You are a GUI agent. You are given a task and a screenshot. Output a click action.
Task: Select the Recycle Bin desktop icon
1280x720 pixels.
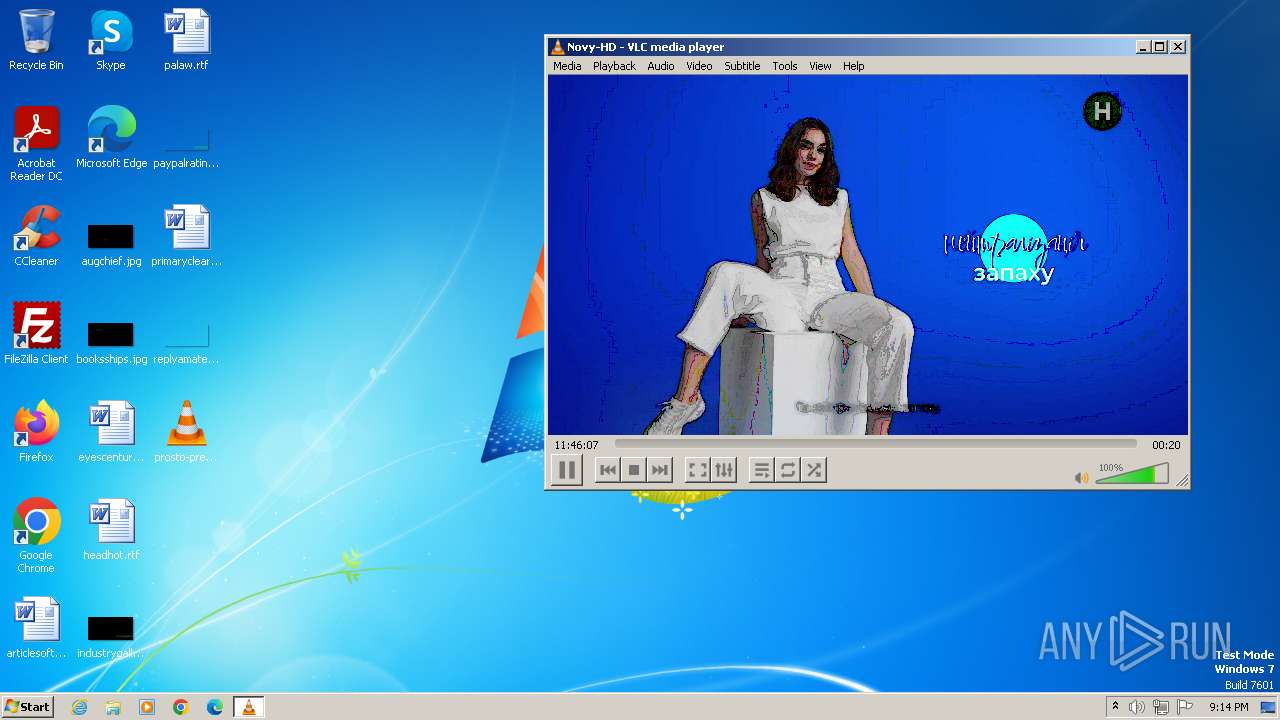[x=36, y=40]
